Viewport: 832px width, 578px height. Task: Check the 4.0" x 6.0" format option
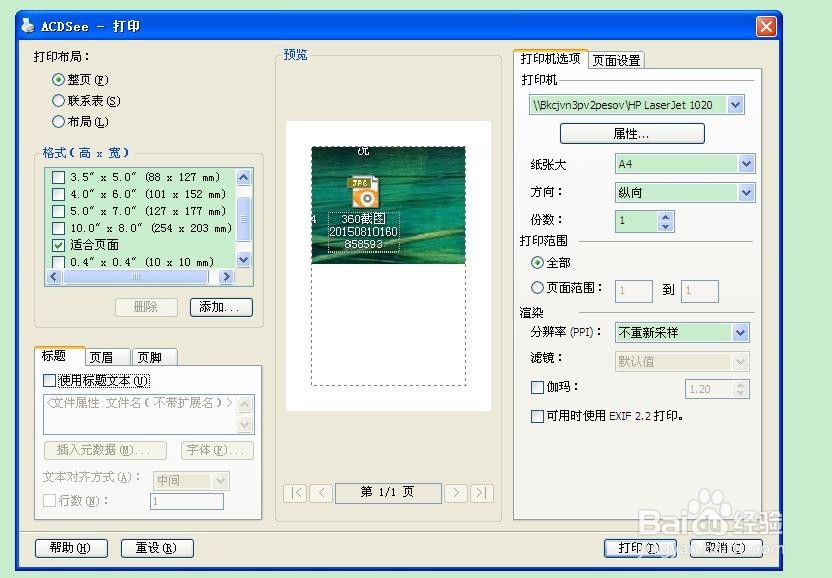[x=58, y=194]
